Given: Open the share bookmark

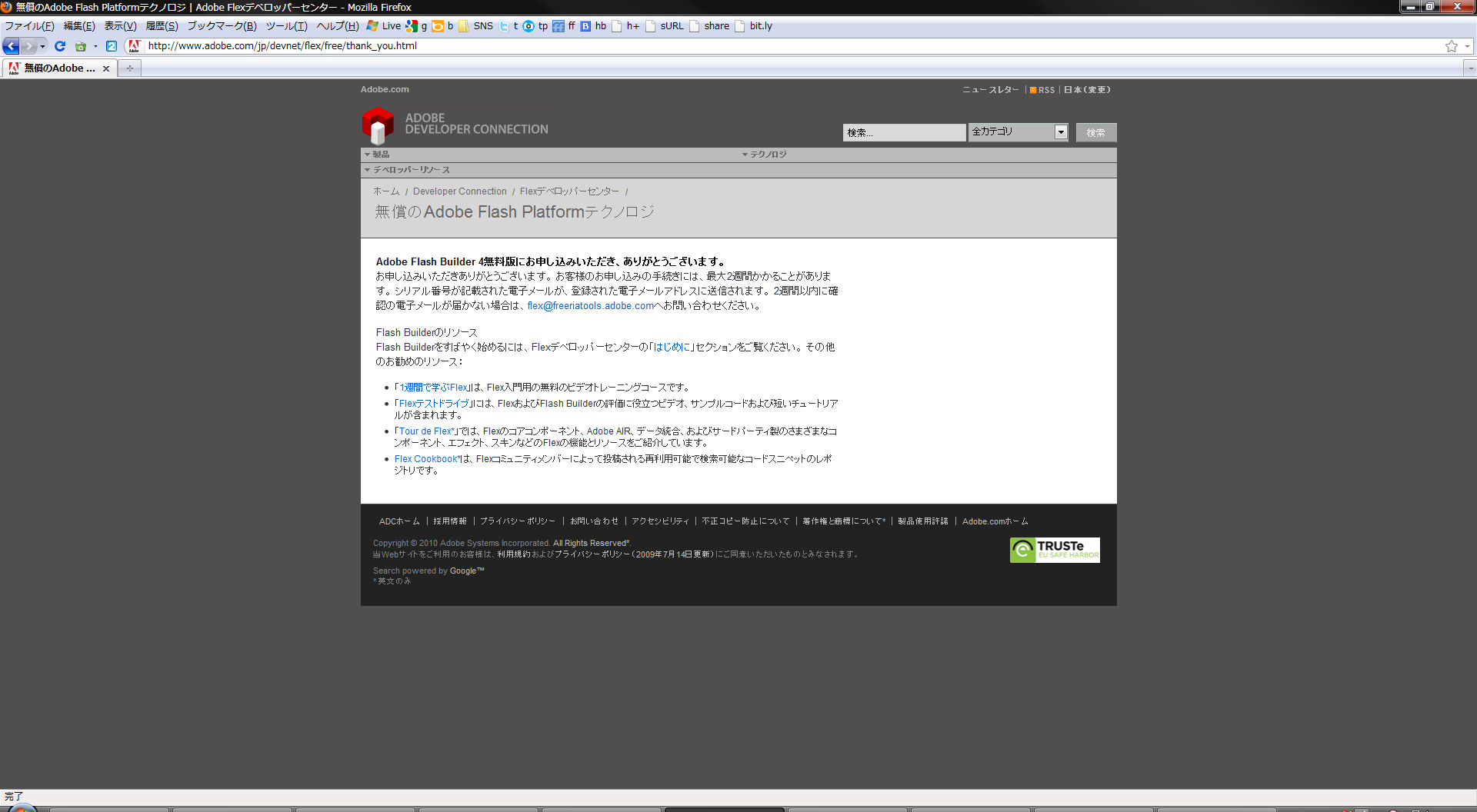Looking at the screenshot, I should tap(709, 26).
